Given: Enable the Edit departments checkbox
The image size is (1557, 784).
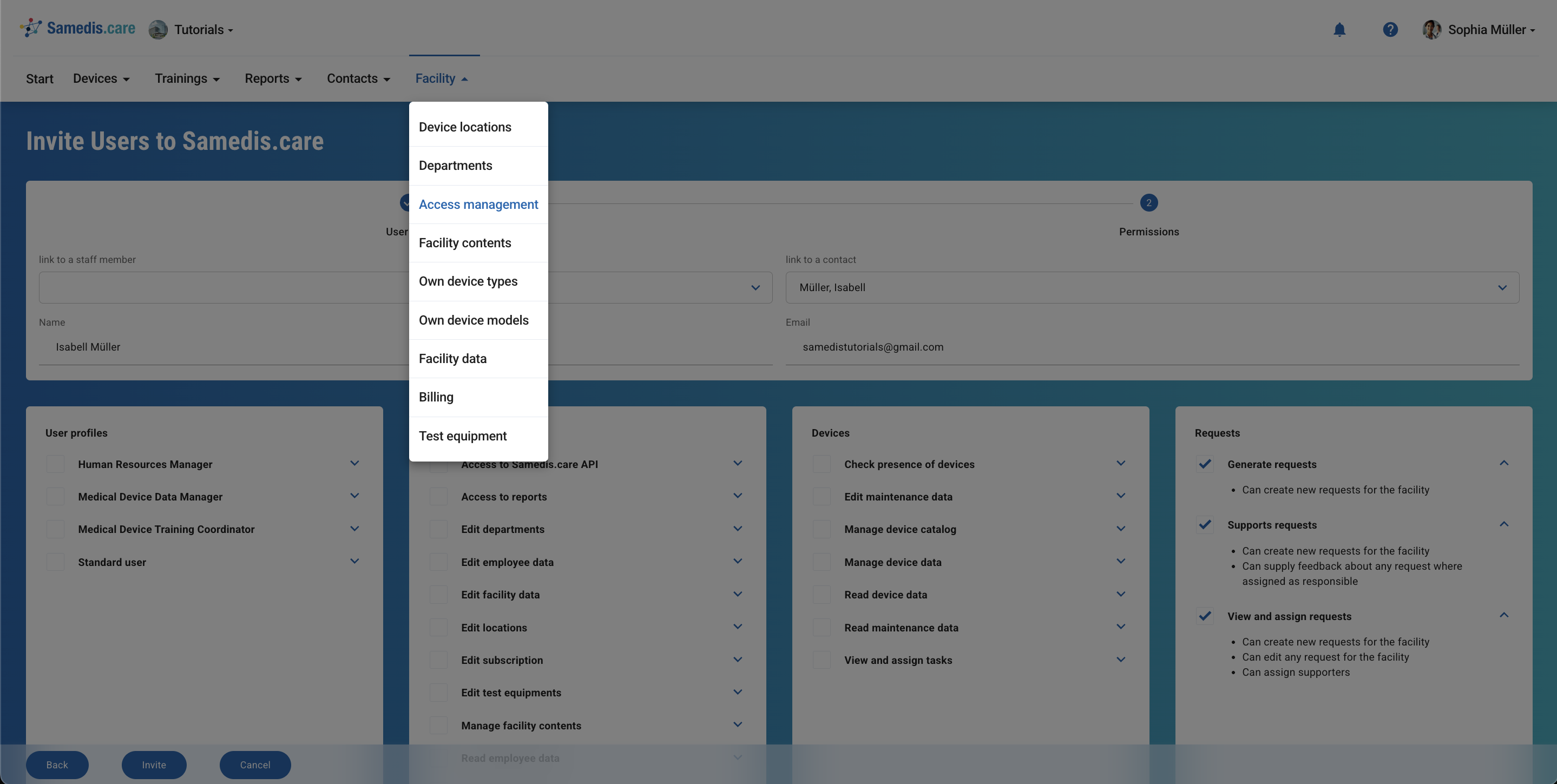Looking at the screenshot, I should 438,529.
